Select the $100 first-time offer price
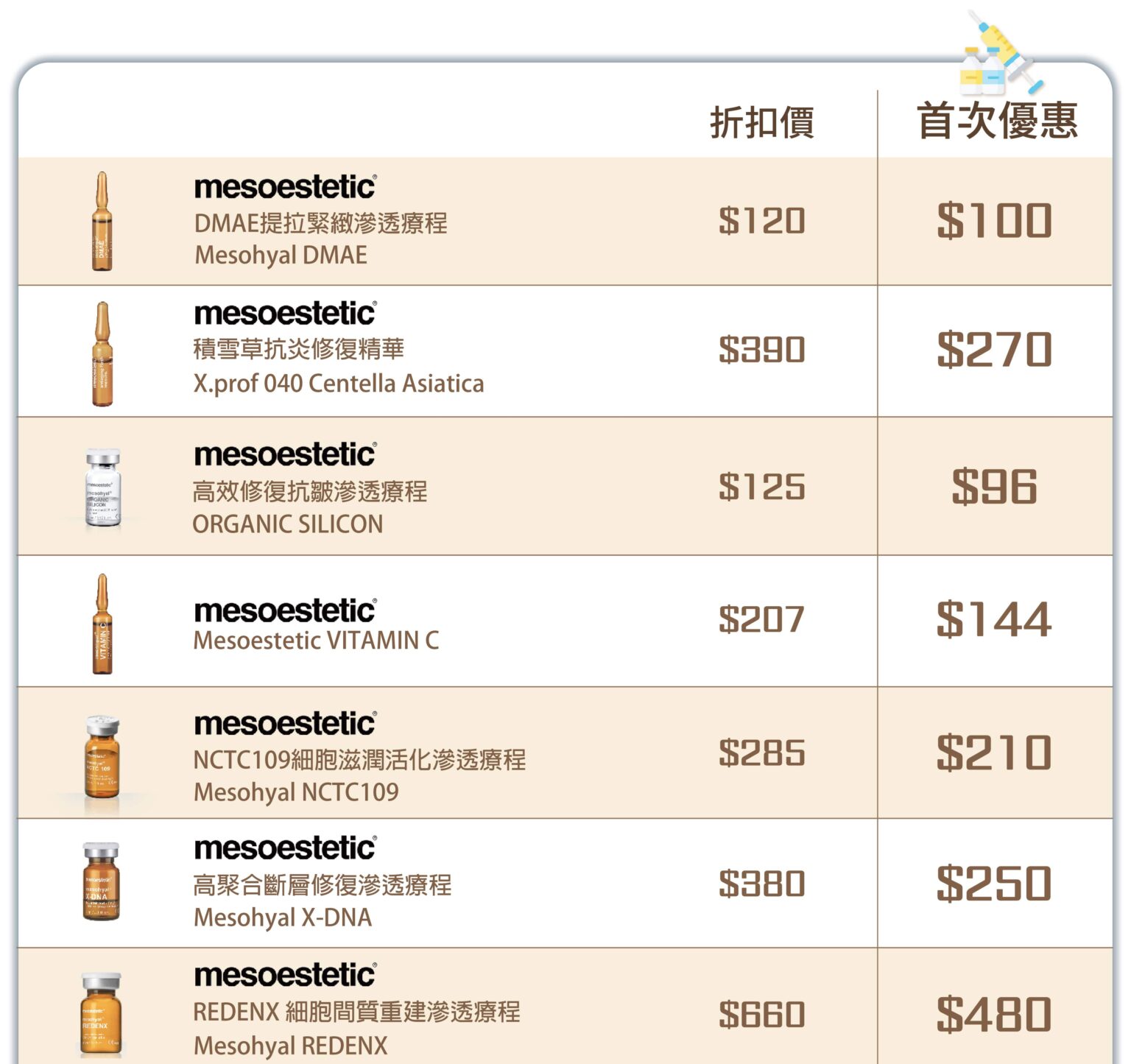1131x1064 pixels. [x=994, y=221]
